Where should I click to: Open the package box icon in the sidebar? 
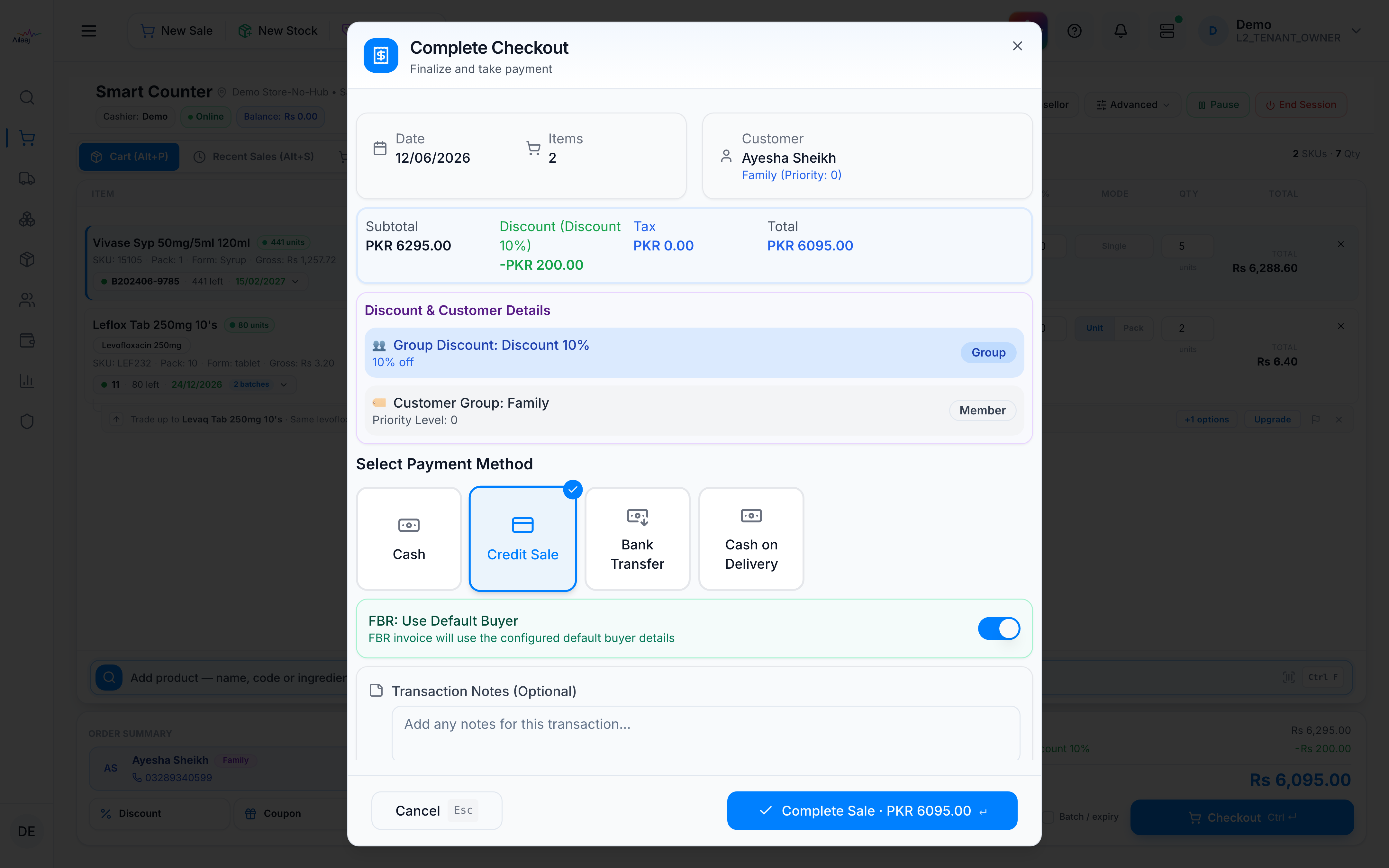[x=27, y=259]
